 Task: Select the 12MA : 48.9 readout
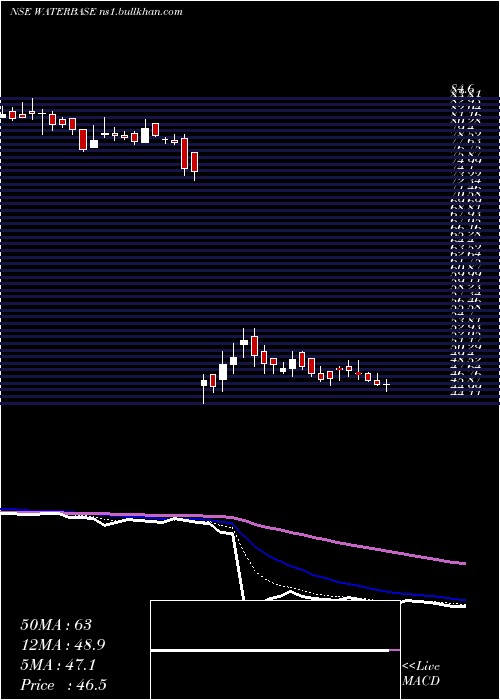(63, 645)
